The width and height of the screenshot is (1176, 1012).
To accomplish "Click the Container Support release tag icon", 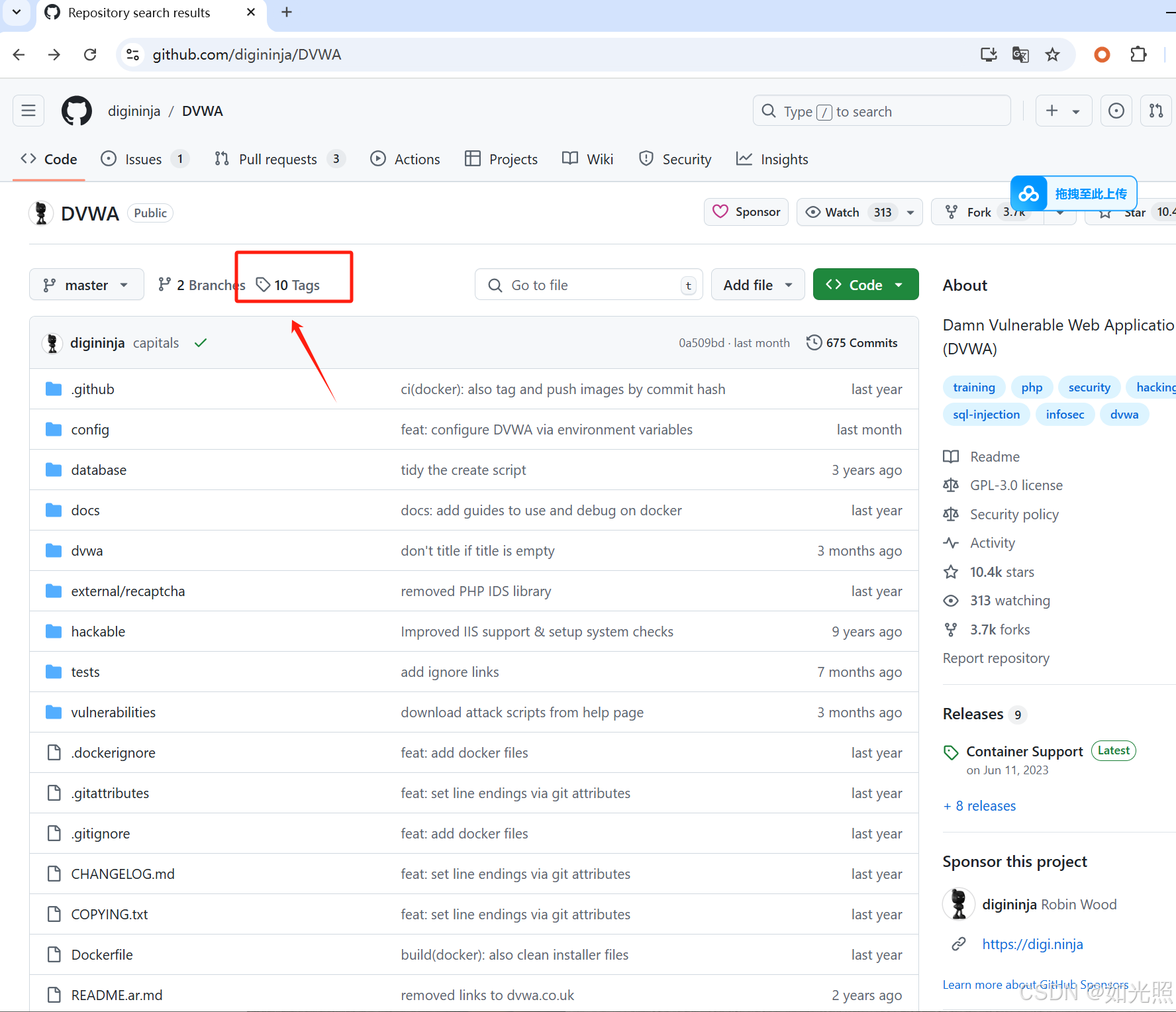I will coord(951,752).
